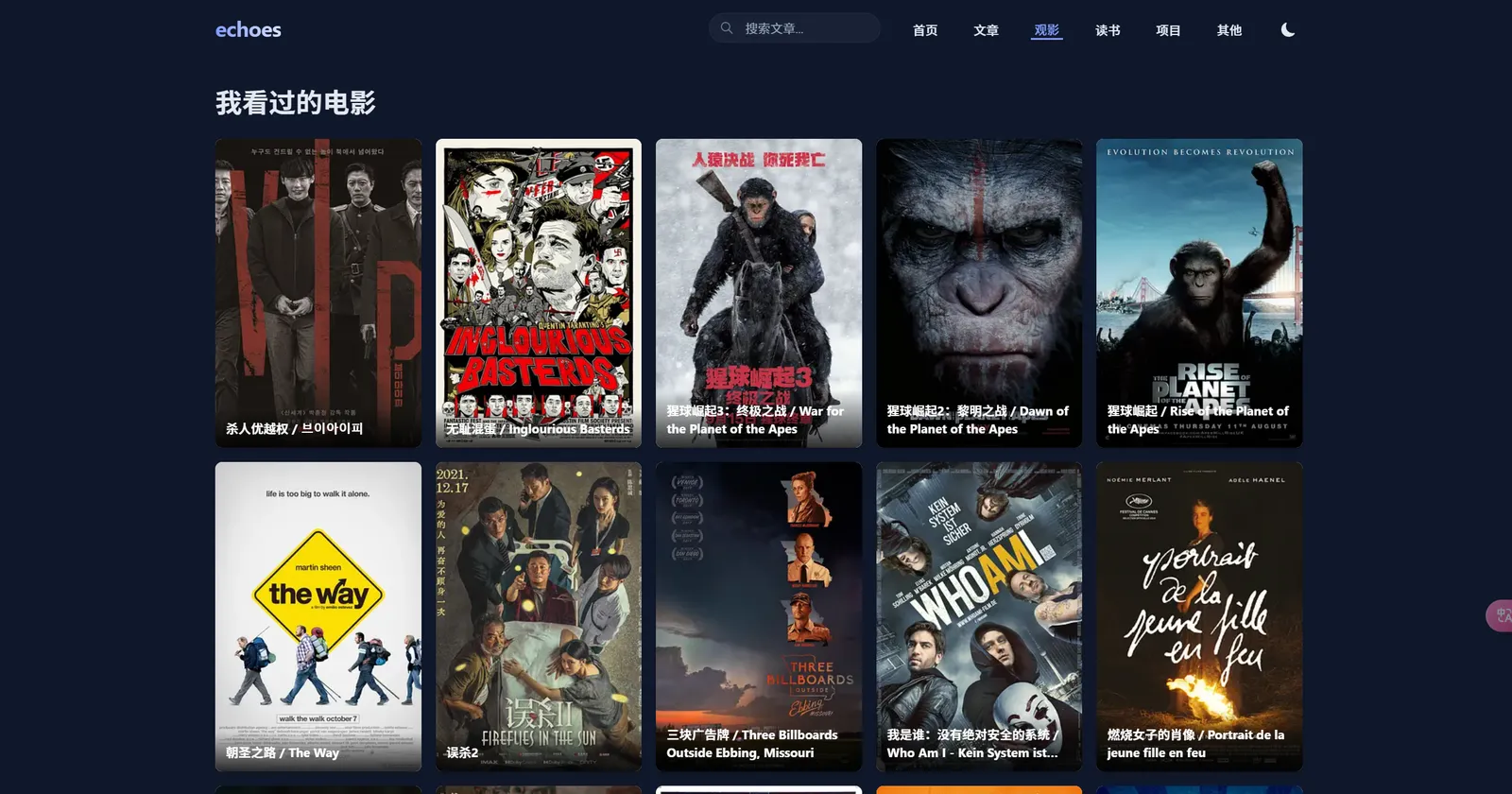
Task: Focus the article search input field
Action: click(805, 28)
